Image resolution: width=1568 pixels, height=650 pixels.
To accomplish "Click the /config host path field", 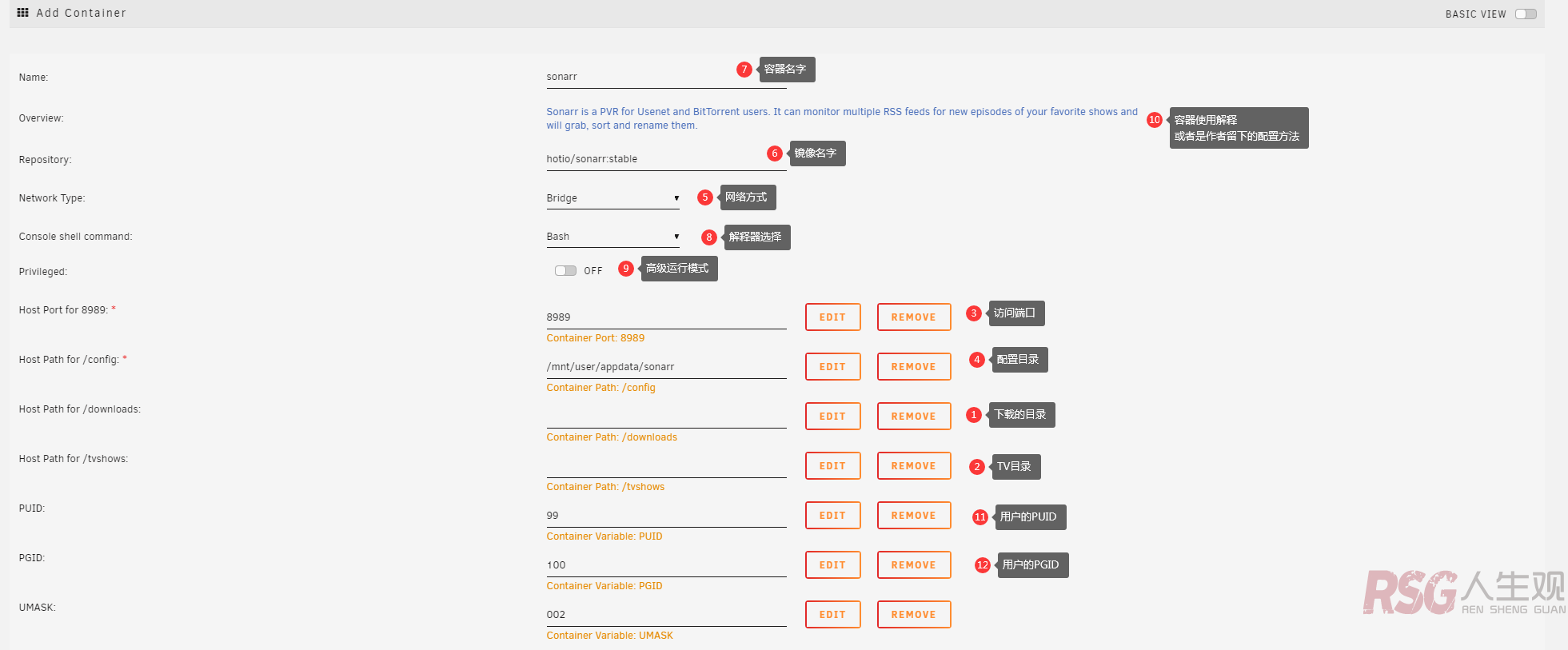I will (666, 367).
